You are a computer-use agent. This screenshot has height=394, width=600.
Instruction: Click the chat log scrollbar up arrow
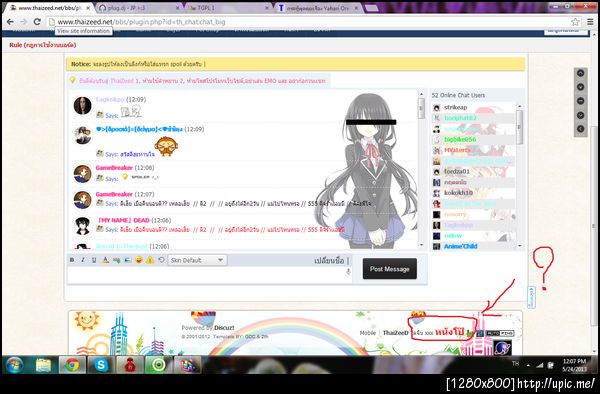pyautogui.click(x=421, y=94)
